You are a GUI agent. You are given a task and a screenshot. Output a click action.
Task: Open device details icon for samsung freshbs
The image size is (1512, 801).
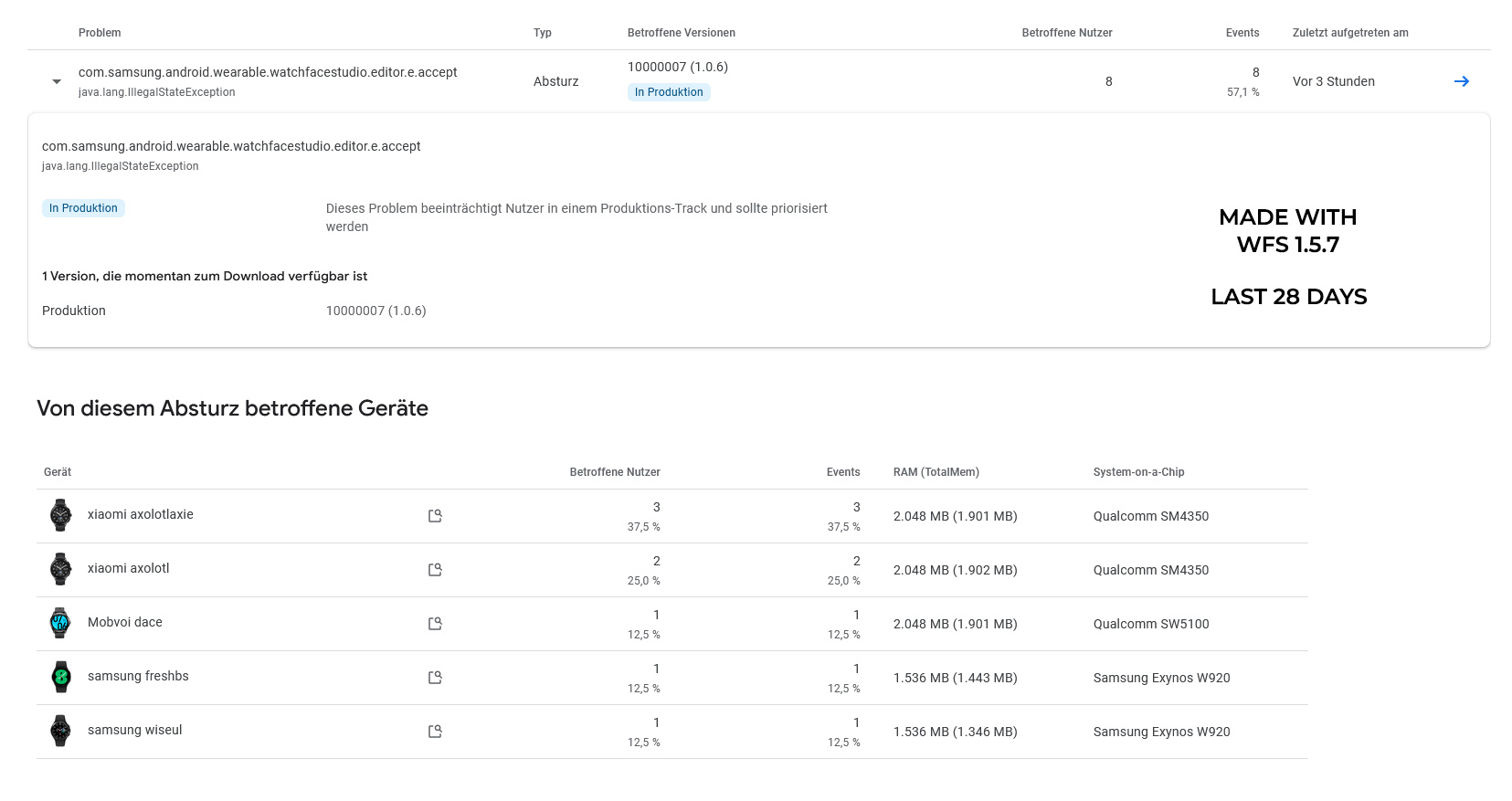point(435,678)
